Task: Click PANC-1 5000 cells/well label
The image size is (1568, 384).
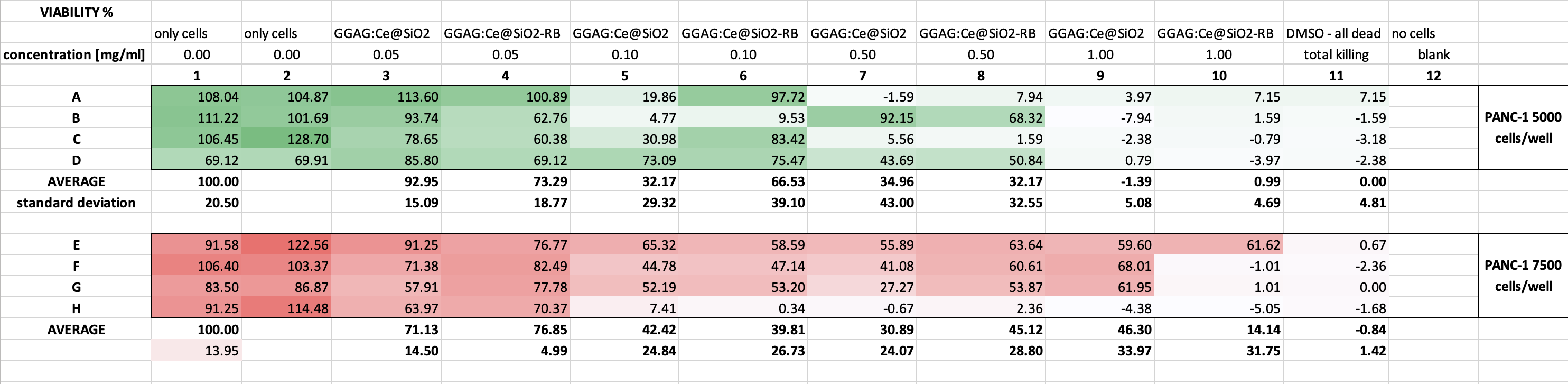Action: click(1523, 127)
